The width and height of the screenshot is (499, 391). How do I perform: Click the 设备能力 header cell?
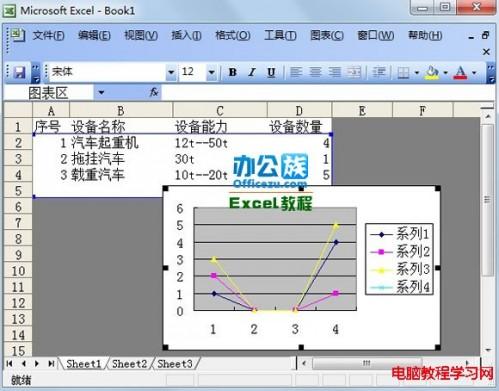pyautogui.click(x=220, y=127)
